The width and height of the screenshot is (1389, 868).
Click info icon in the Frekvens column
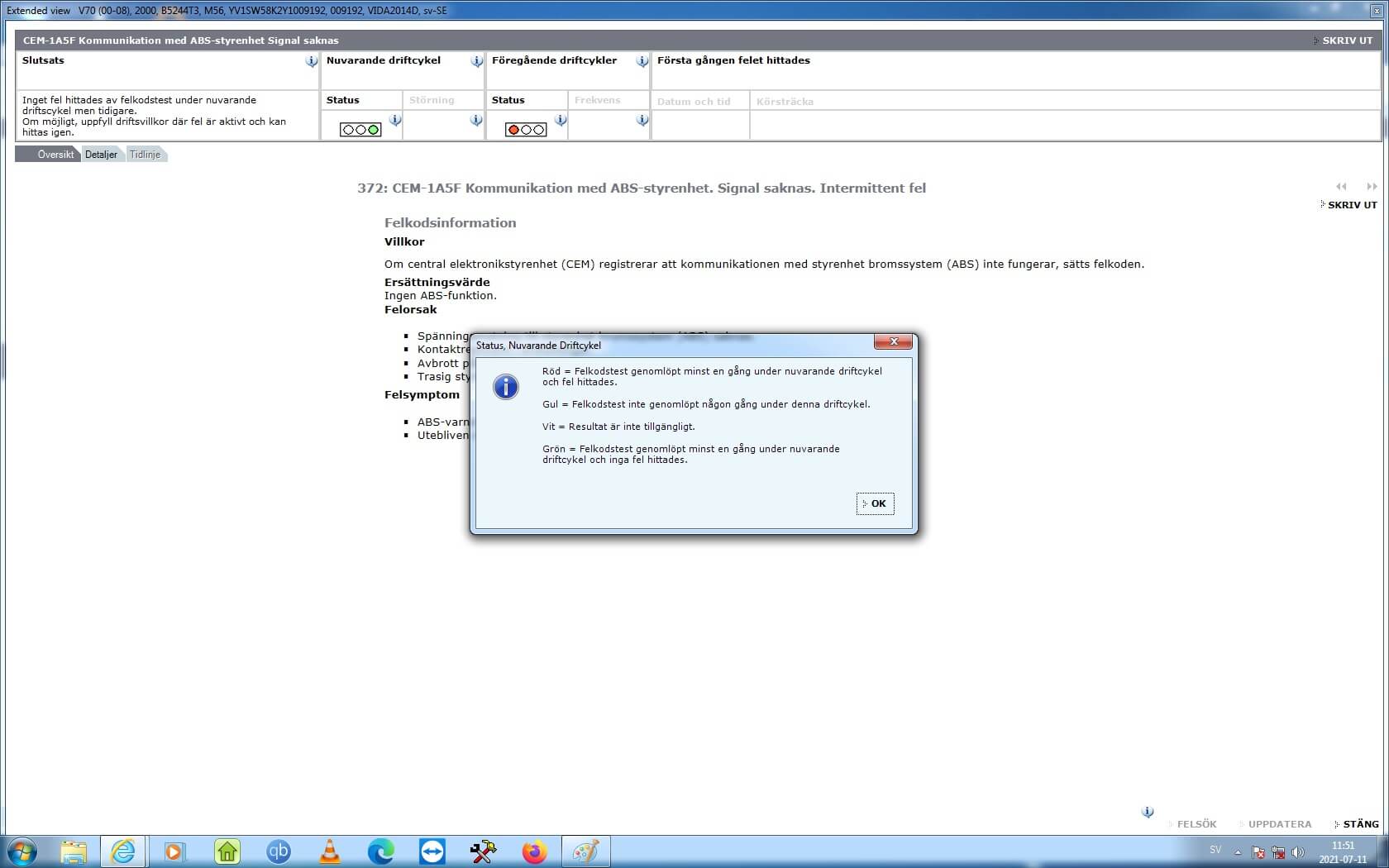click(642, 121)
